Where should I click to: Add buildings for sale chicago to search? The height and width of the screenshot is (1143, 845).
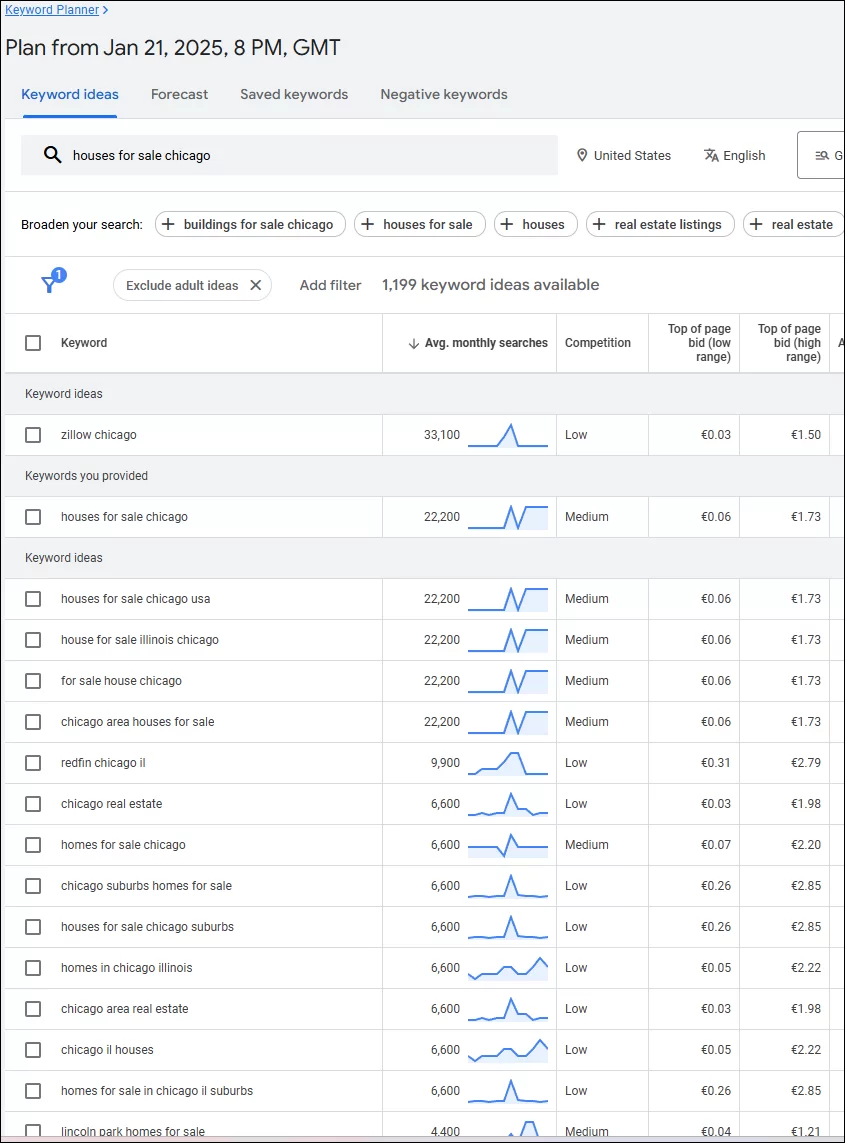click(x=250, y=225)
